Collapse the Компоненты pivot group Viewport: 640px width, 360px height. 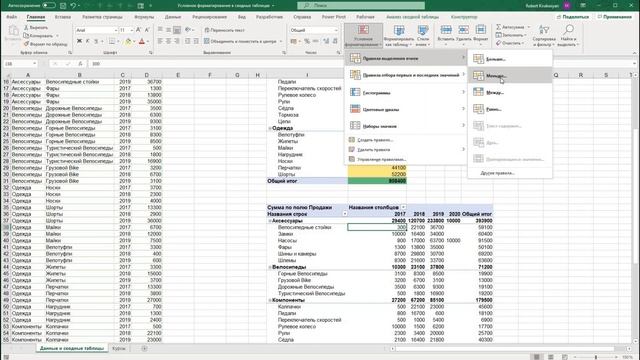[x=270, y=300]
